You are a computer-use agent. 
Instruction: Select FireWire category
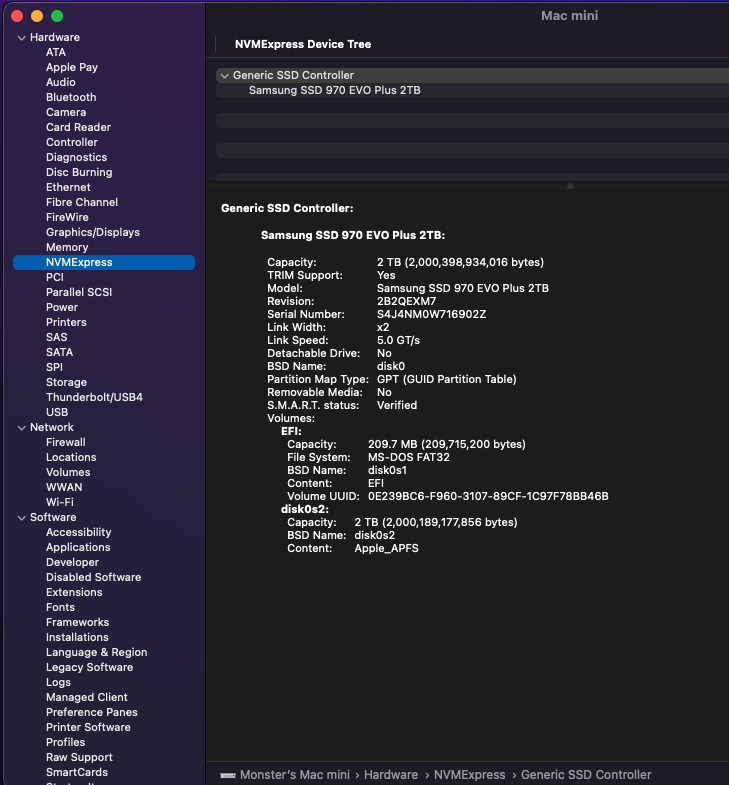point(67,217)
